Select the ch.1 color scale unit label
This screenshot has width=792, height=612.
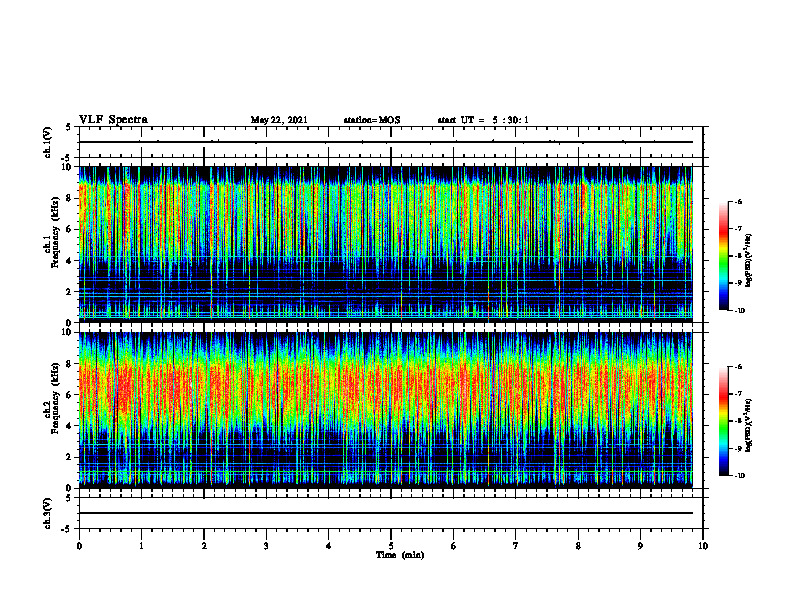tap(749, 260)
